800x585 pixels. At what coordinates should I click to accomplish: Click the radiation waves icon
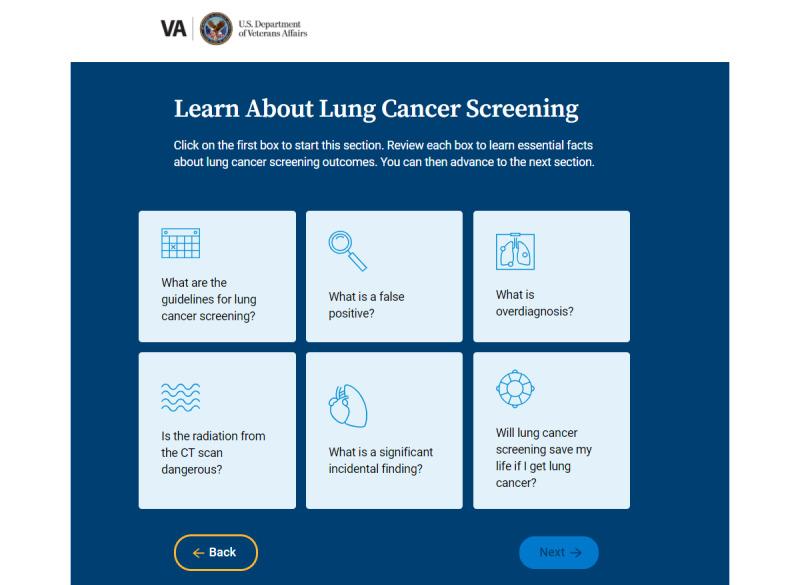[x=181, y=397]
